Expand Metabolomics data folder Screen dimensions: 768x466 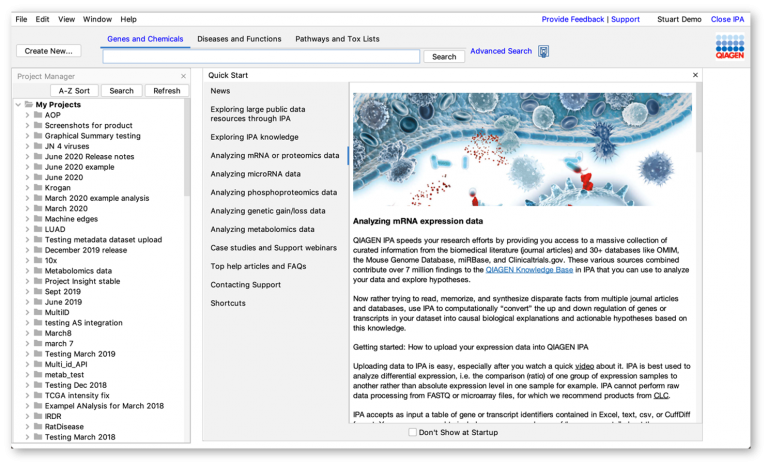tap(27, 270)
